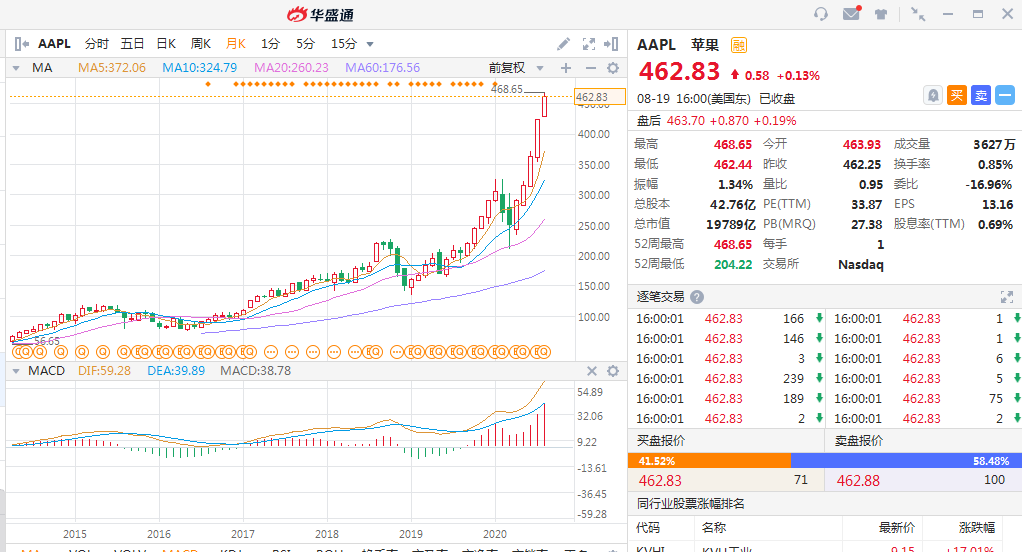Zoom in the chart with plus icon
The height and width of the screenshot is (552, 1022).
(x=566, y=68)
